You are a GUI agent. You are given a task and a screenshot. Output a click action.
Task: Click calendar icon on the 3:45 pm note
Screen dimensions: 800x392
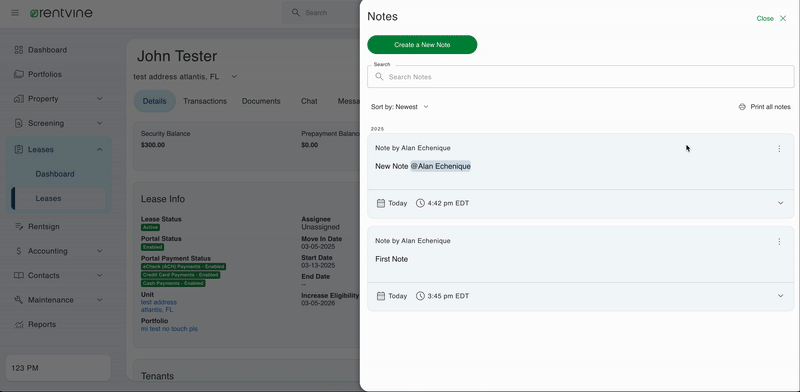pyautogui.click(x=381, y=296)
